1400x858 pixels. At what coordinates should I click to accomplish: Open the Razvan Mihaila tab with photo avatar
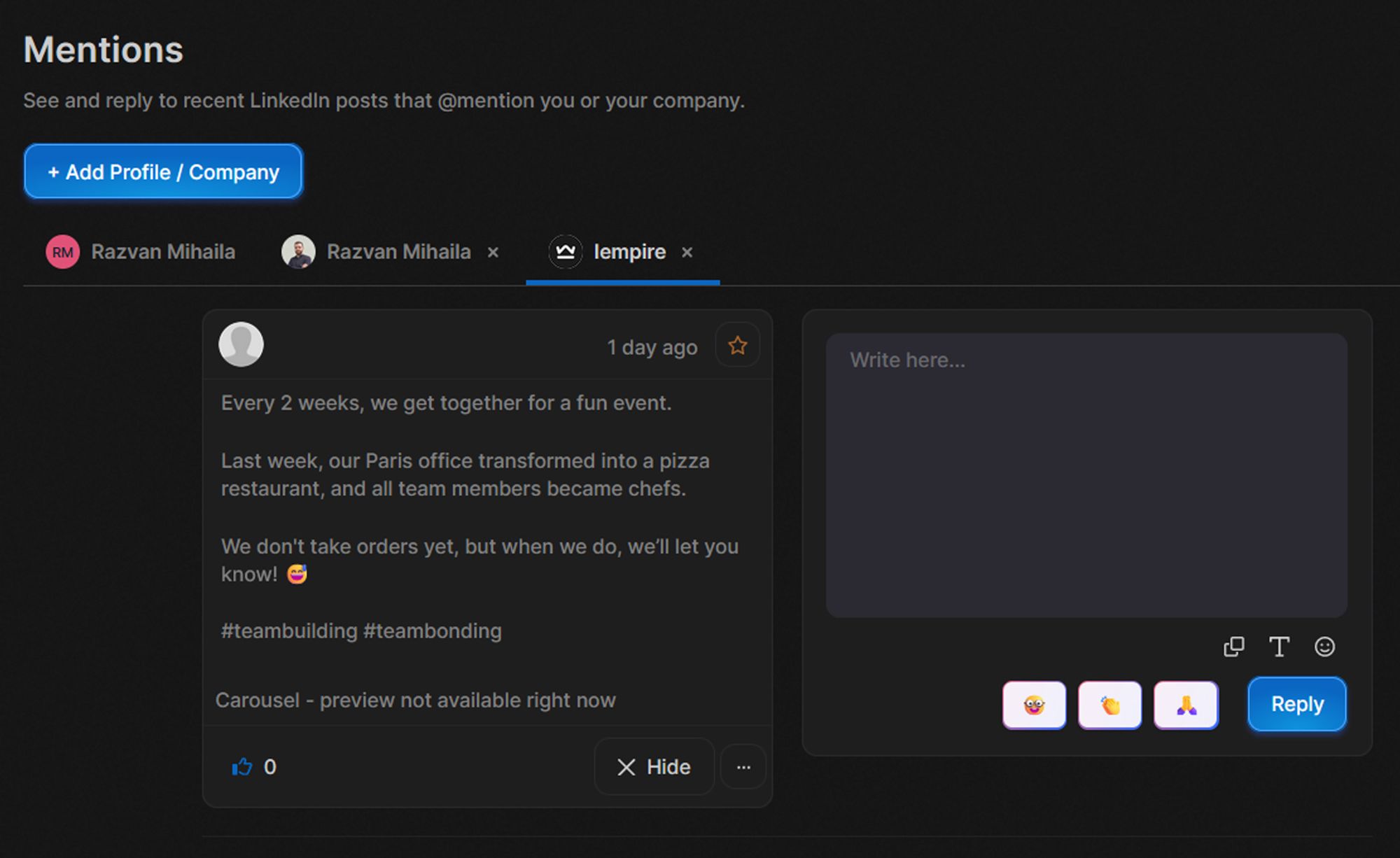click(x=377, y=252)
